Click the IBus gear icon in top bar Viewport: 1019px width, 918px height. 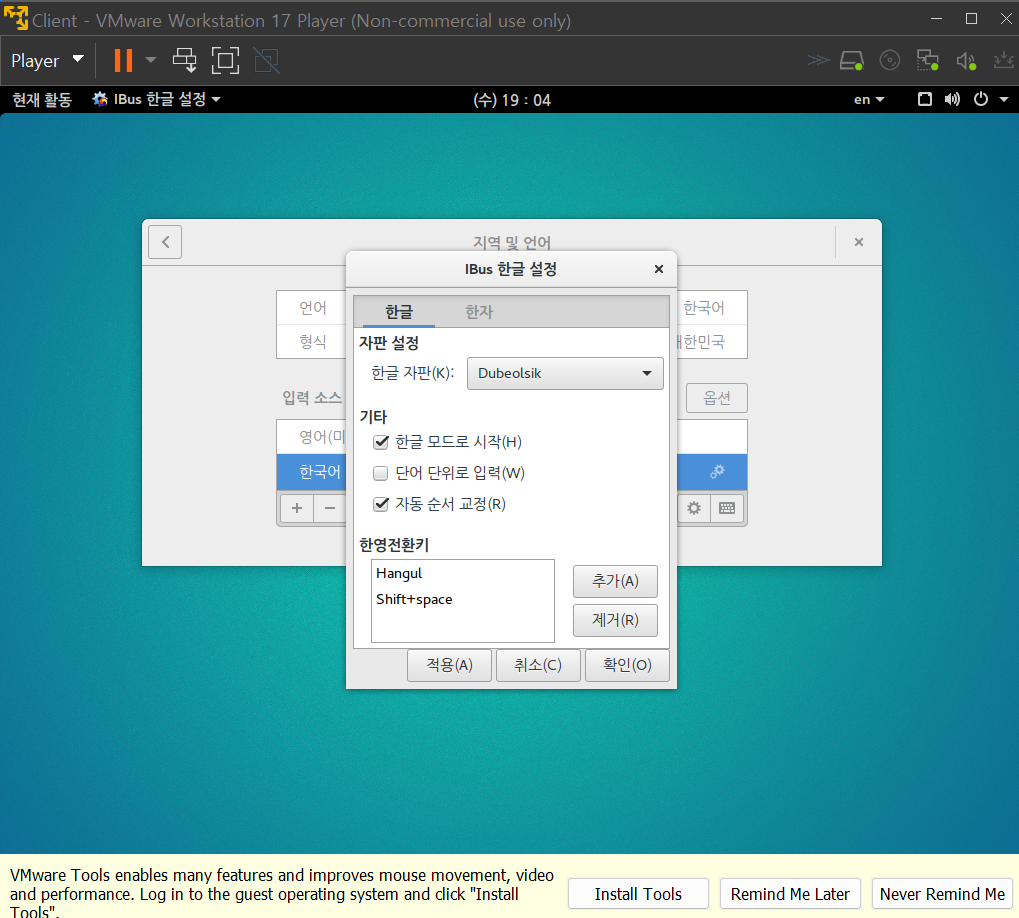[100, 99]
